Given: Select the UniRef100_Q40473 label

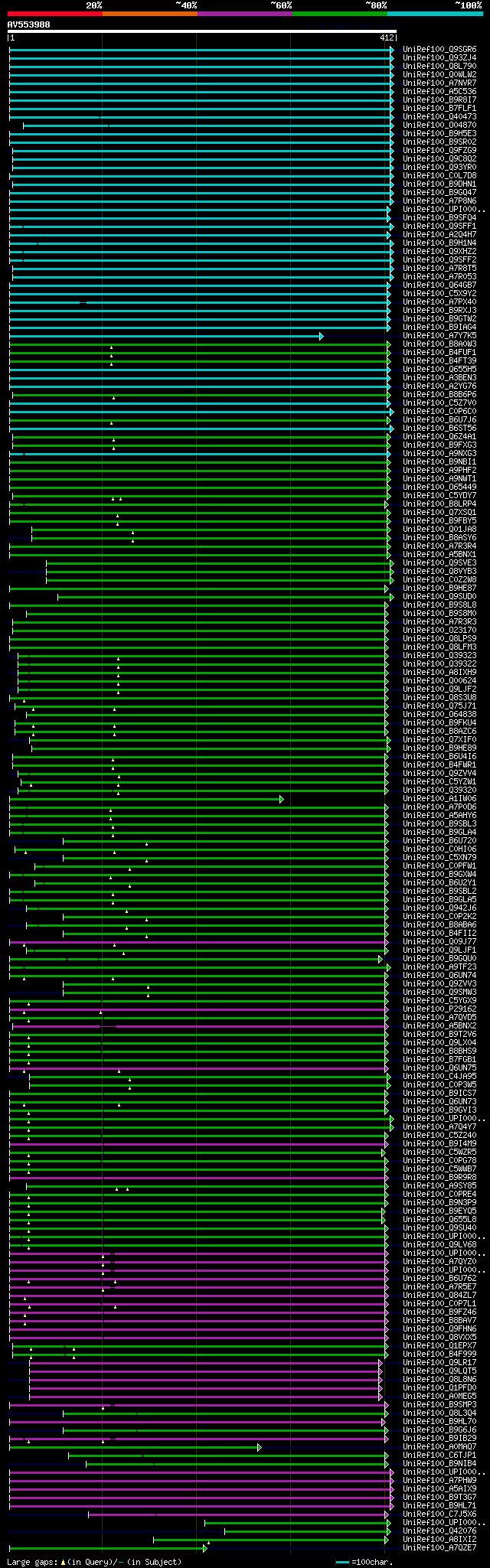Looking at the screenshot, I should tap(439, 116).
